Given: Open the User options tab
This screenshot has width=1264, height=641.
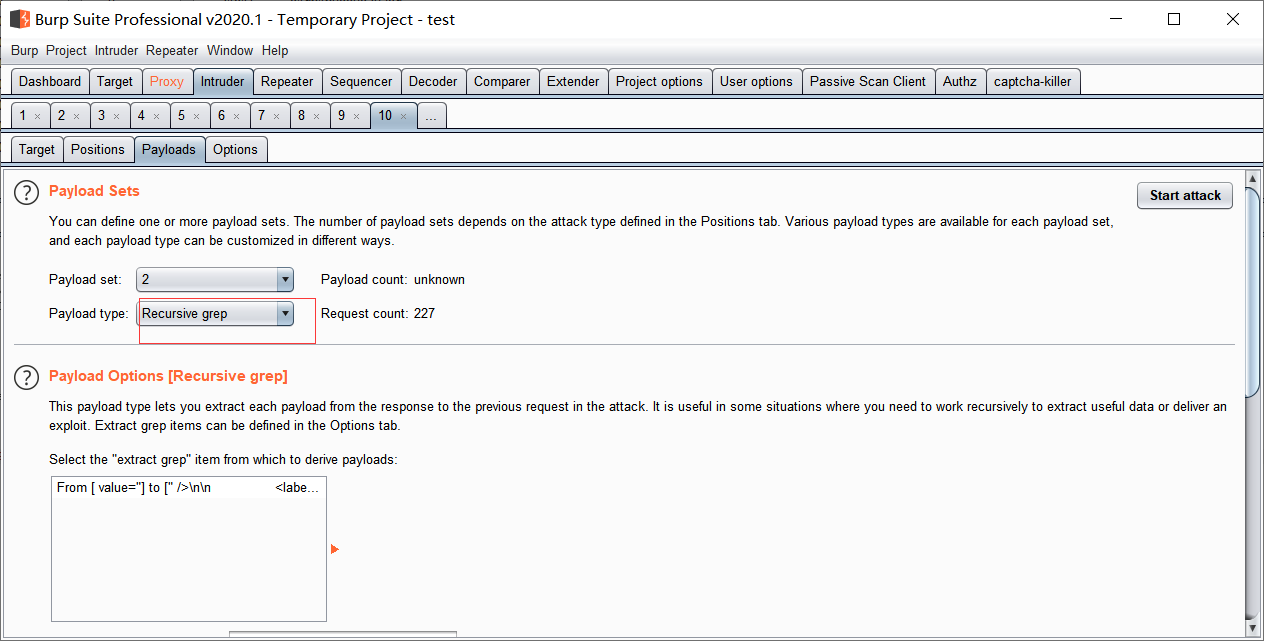Looking at the screenshot, I should 756,82.
